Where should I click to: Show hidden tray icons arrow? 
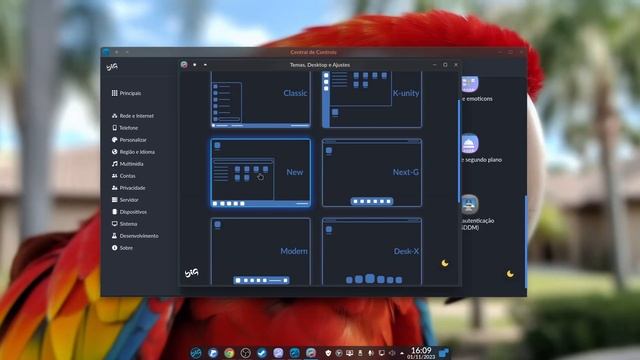coord(402,353)
